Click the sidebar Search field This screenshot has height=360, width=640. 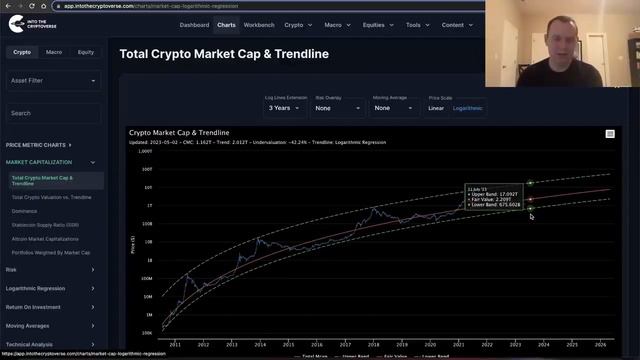coord(53,113)
